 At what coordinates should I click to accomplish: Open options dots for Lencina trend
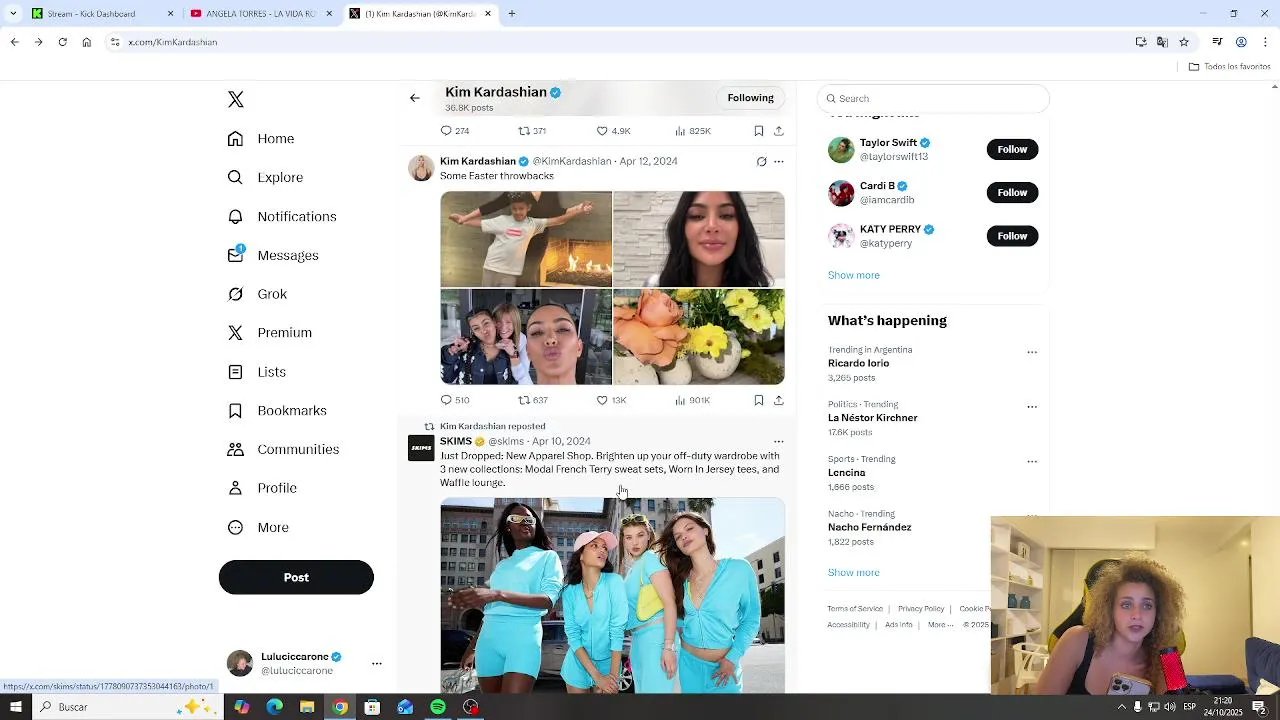tap(1032, 462)
